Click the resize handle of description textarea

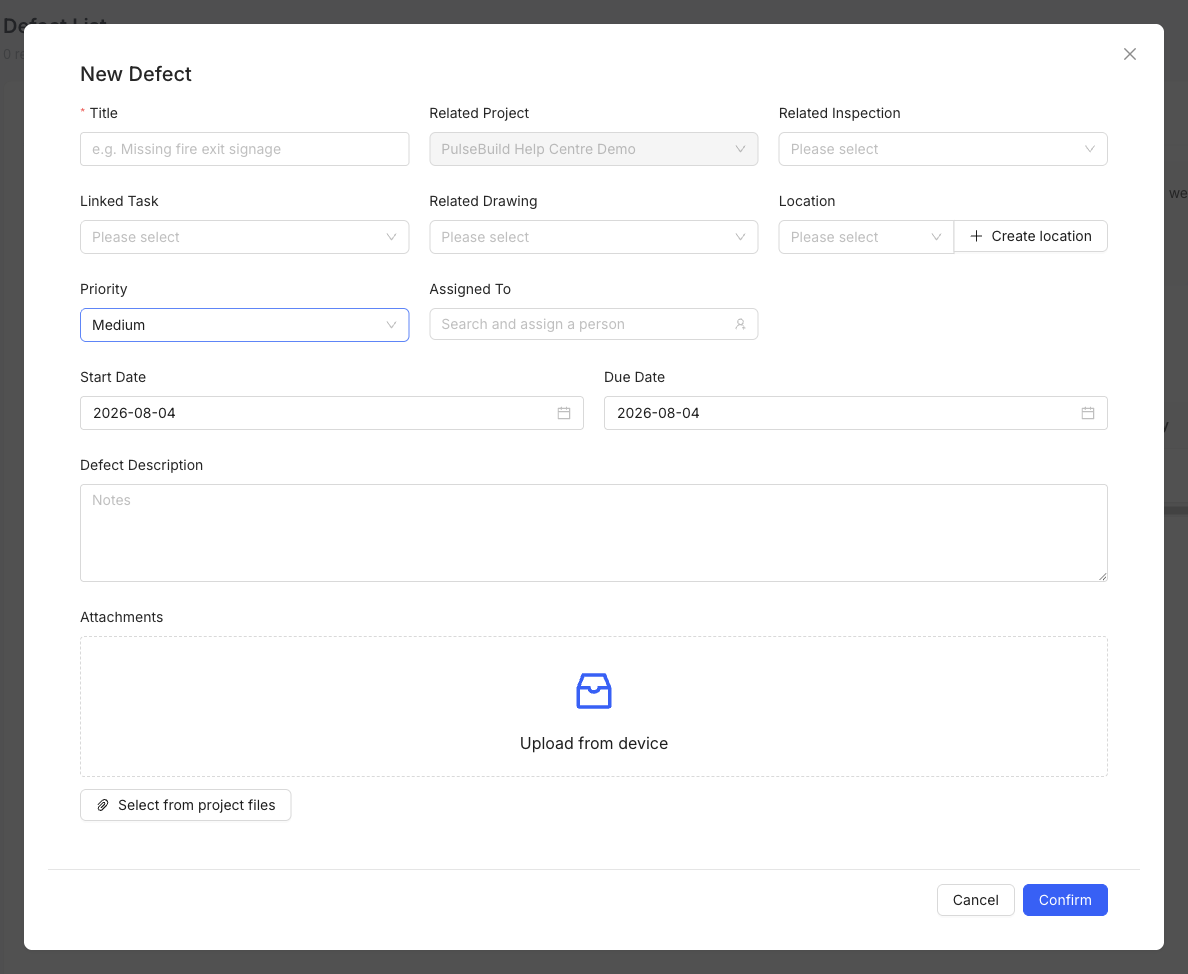click(x=1102, y=576)
